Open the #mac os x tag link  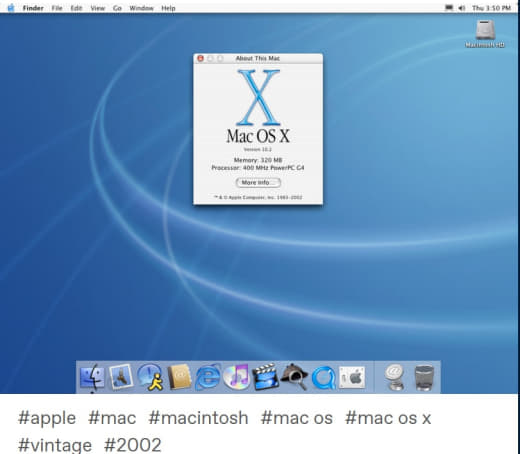tap(388, 418)
